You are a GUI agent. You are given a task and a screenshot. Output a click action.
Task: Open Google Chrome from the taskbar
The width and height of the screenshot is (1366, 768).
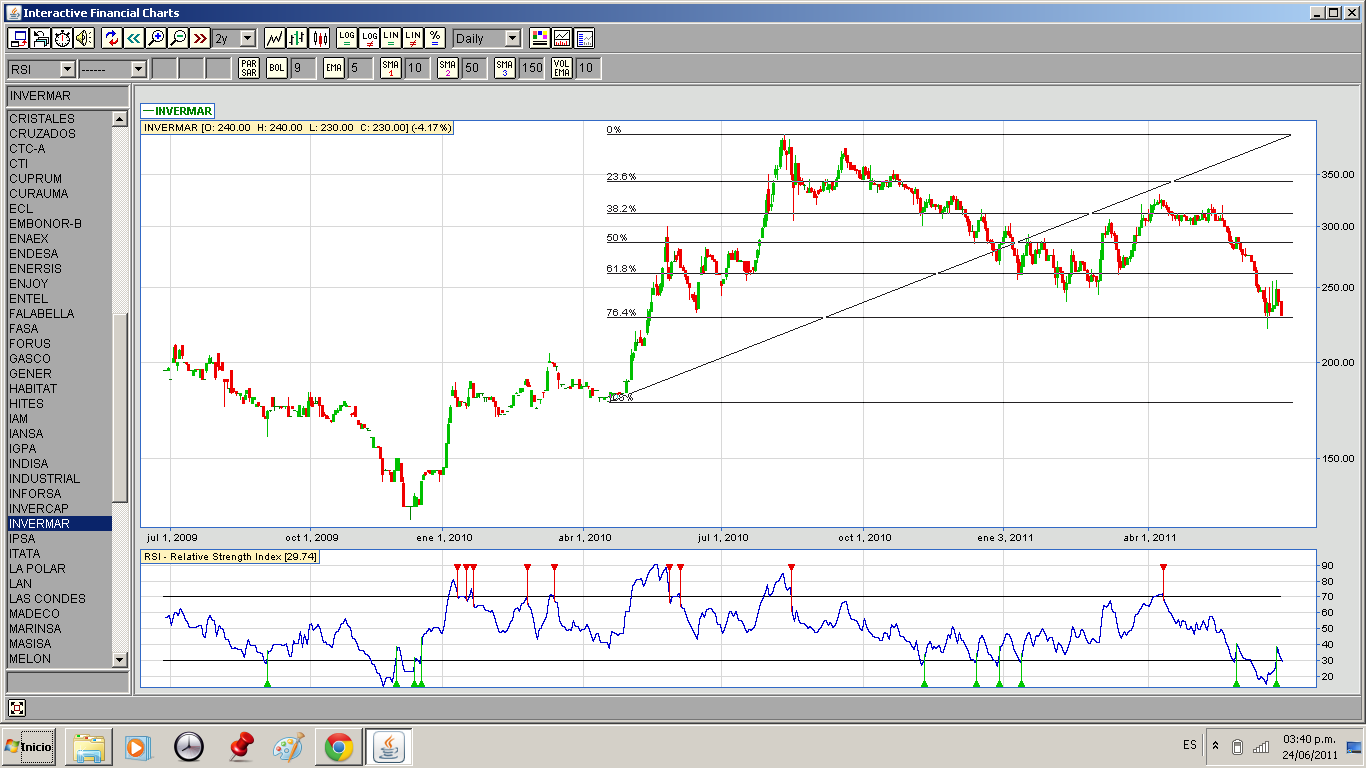point(338,747)
